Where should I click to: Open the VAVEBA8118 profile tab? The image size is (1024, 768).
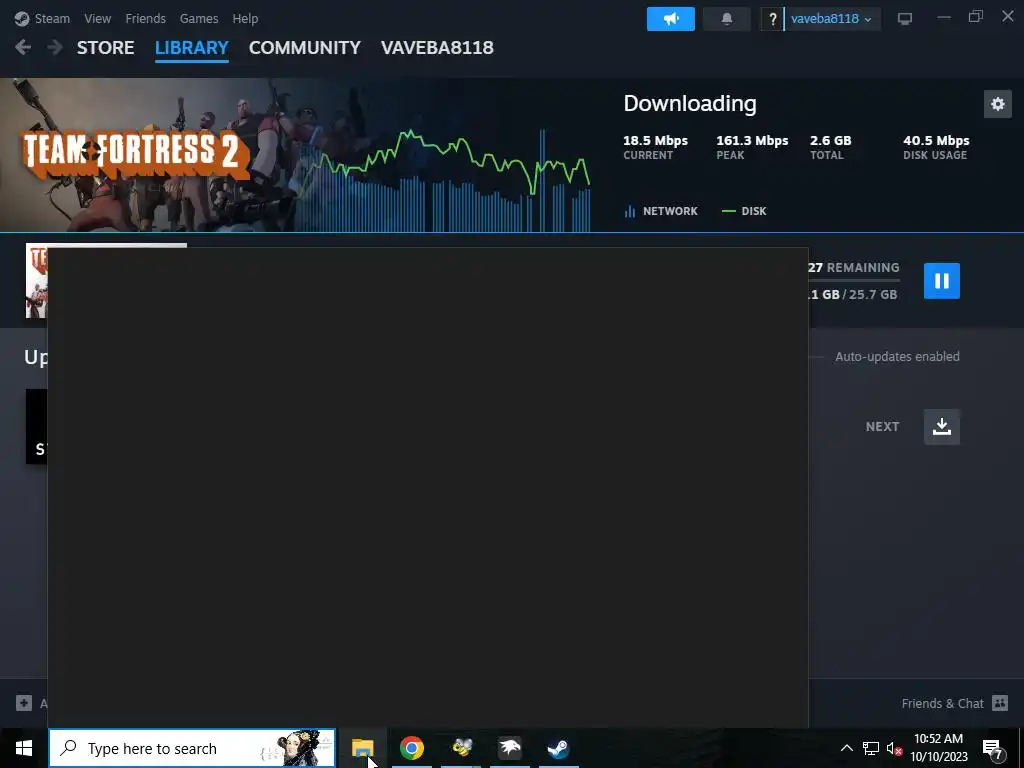(x=437, y=48)
